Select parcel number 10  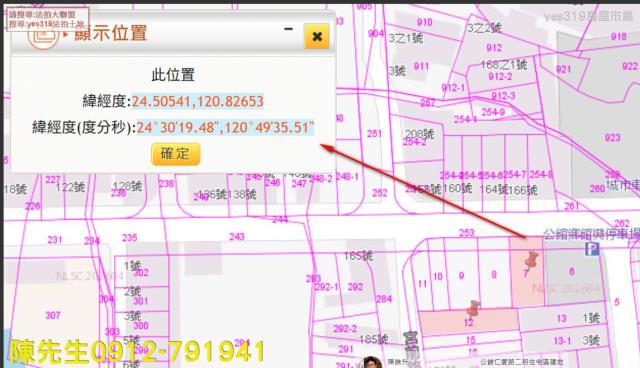[438, 277]
